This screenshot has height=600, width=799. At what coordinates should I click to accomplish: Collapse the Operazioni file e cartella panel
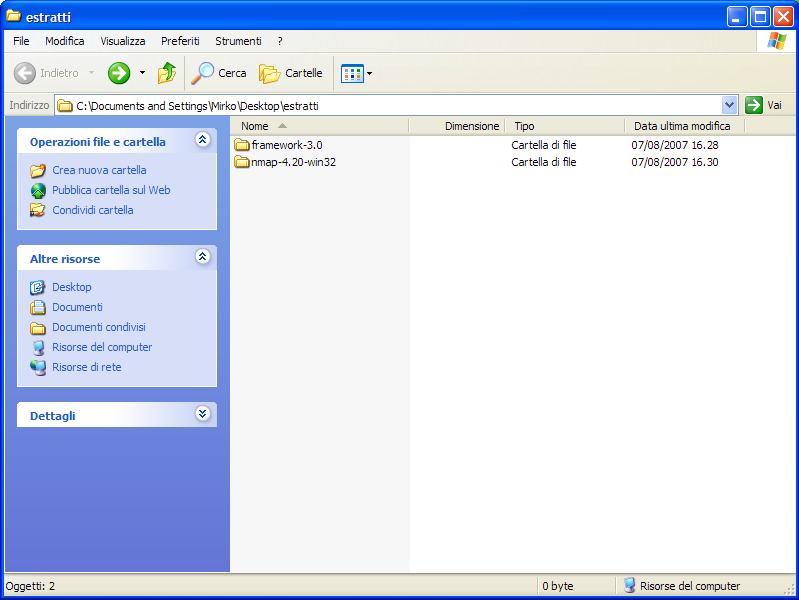pos(202,140)
